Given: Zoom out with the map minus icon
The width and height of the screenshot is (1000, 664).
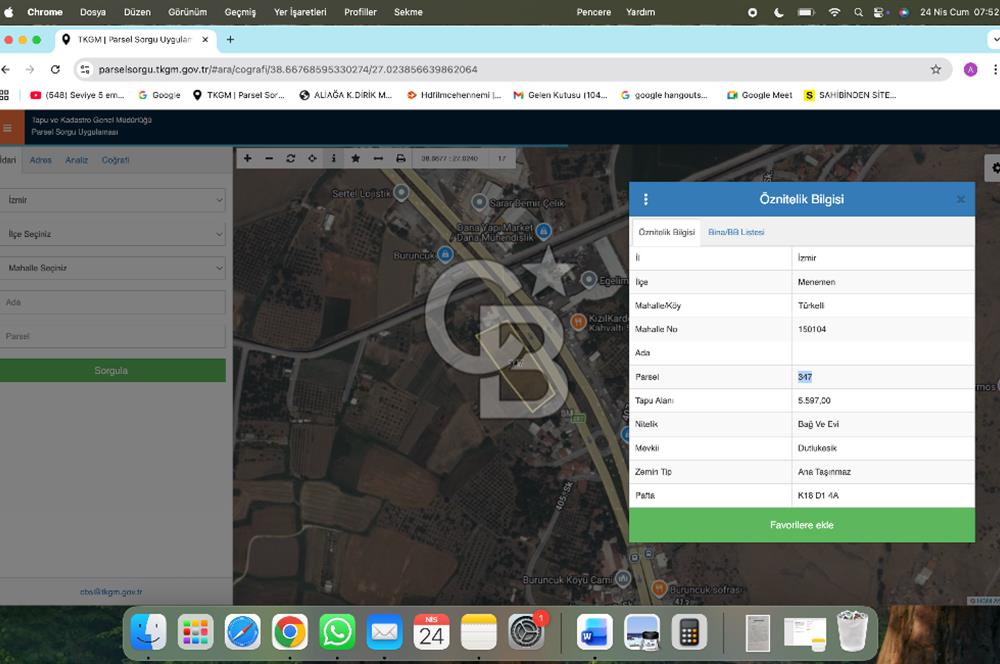Looking at the screenshot, I should (x=269, y=159).
